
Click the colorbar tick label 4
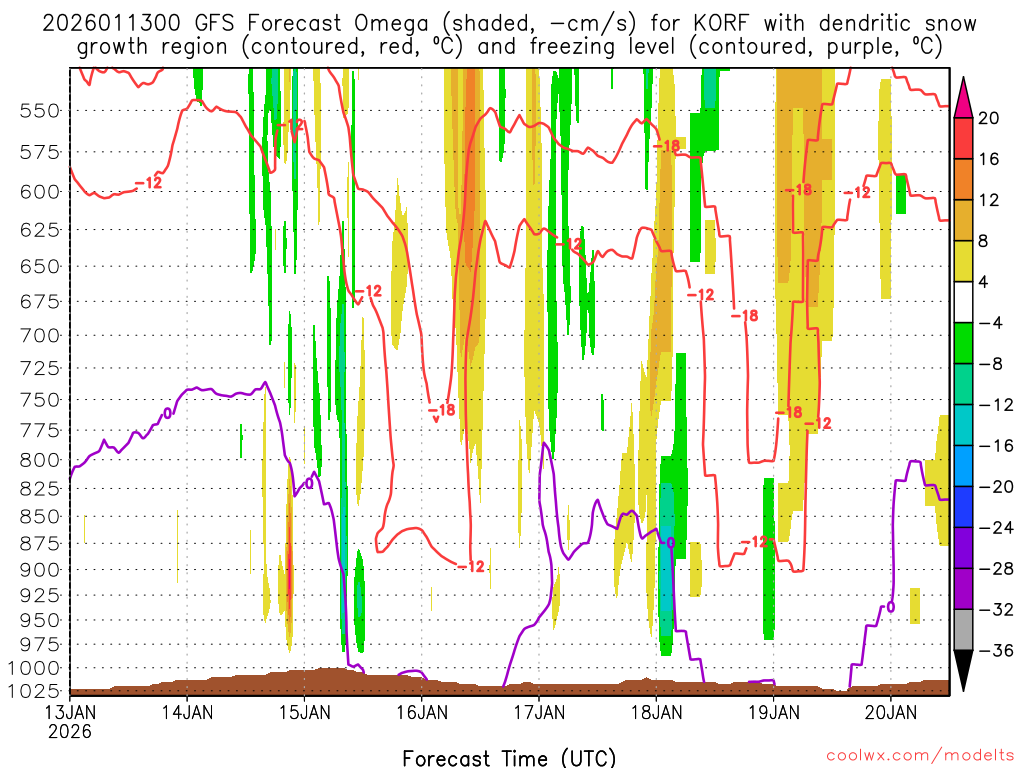984,282
